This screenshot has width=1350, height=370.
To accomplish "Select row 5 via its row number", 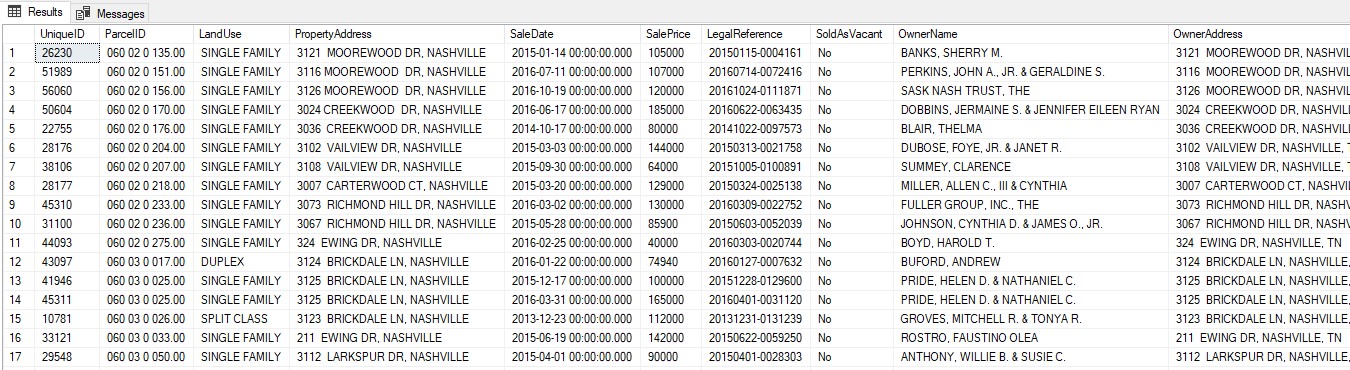I will (x=17, y=129).
